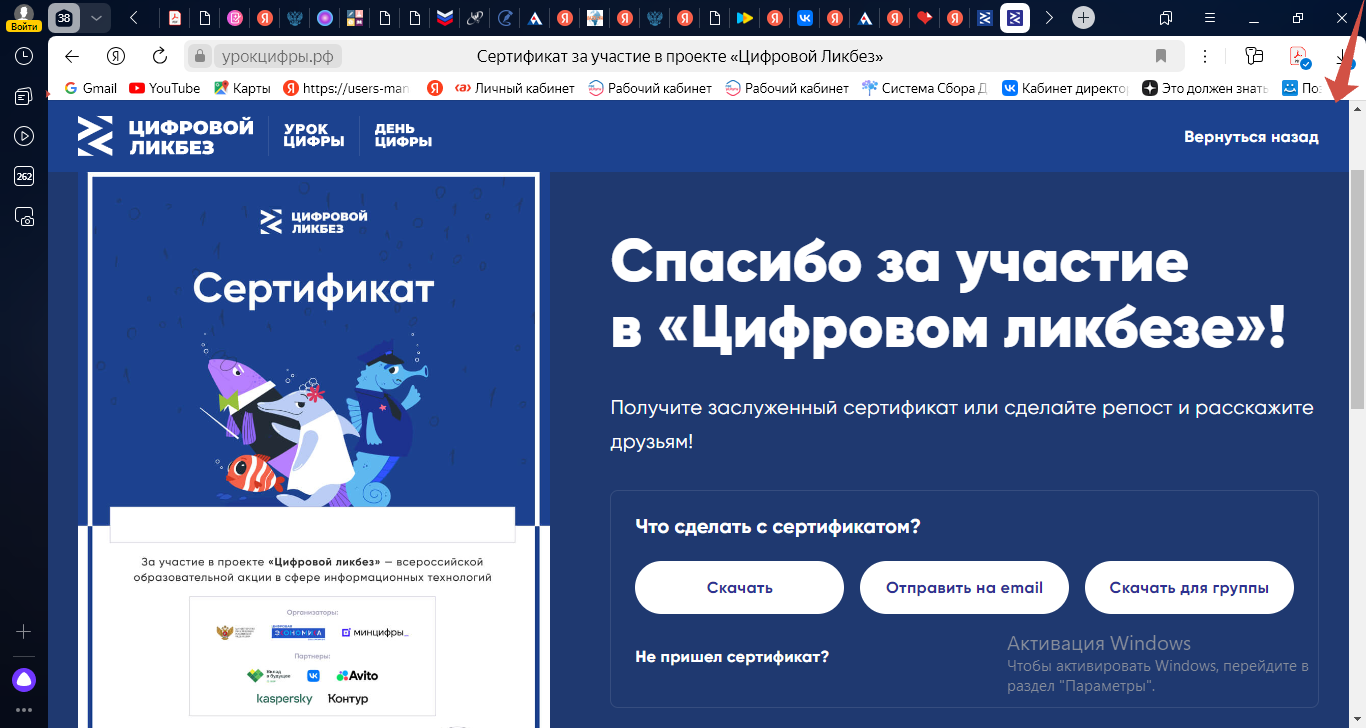Screen dimensions: 1366x728
Task: Click the certificate preview image
Action: coord(314,450)
